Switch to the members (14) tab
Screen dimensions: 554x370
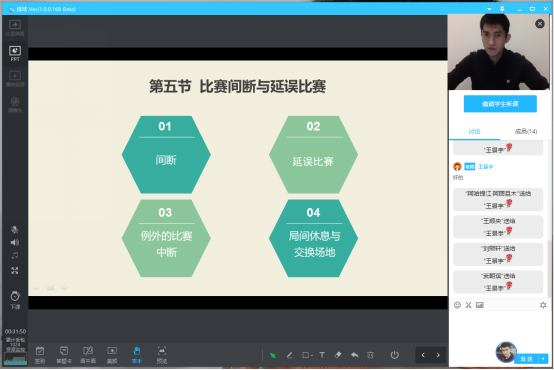(x=526, y=131)
